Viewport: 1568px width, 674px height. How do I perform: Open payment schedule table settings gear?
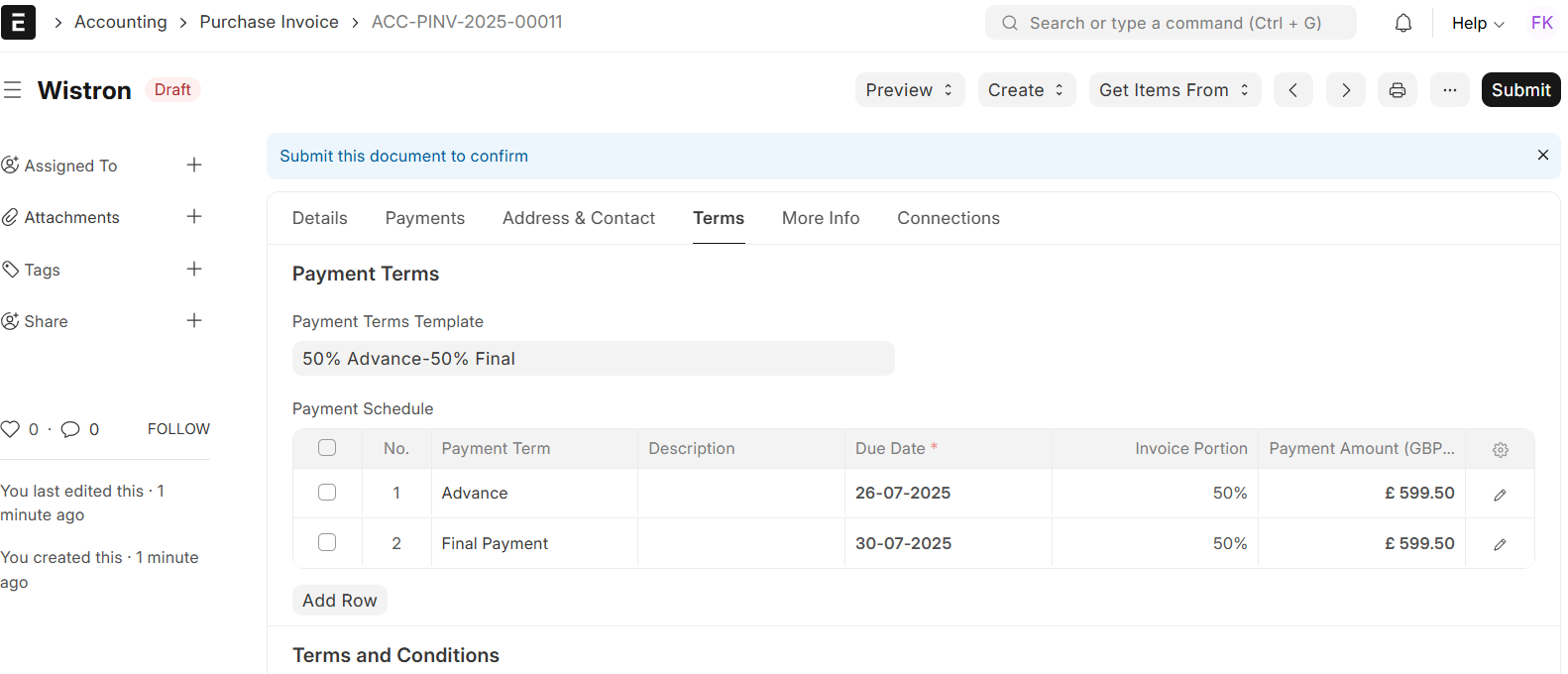(1500, 450)
